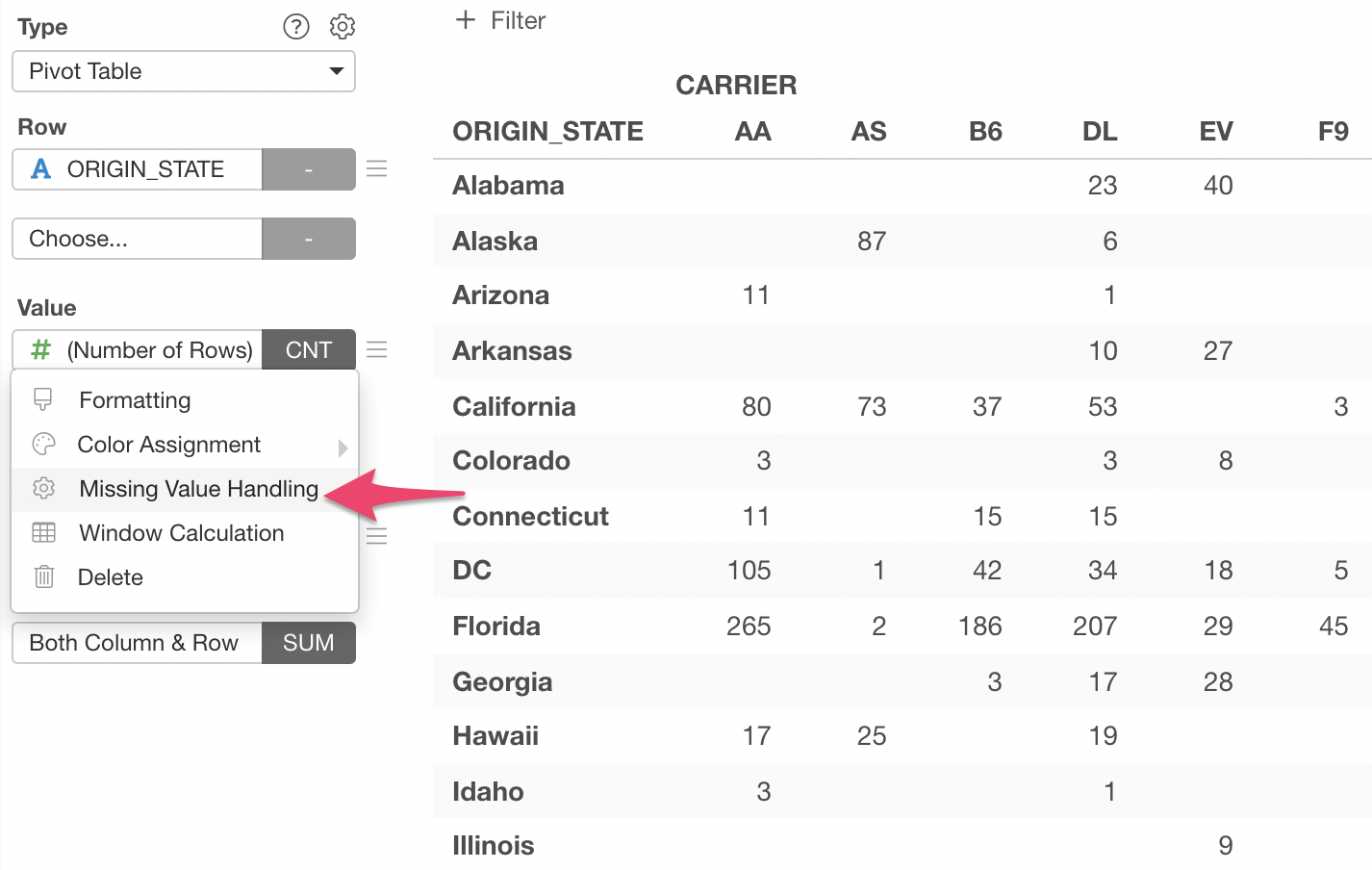This screenshot has width=1372, height=870.
Task: Click the plus icon to add Filter
Action: click(x=466, y=20)
